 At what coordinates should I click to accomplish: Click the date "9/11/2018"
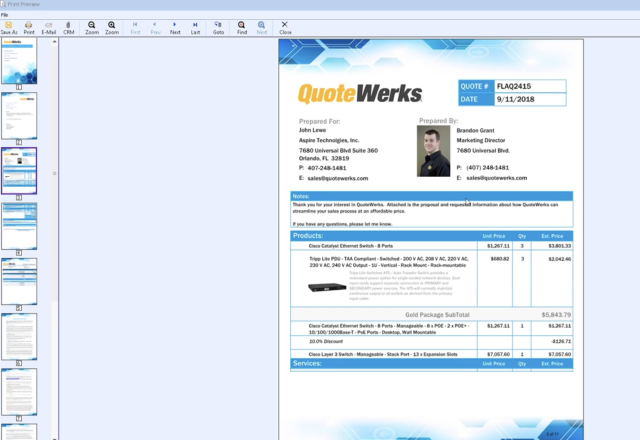point(516,99)
